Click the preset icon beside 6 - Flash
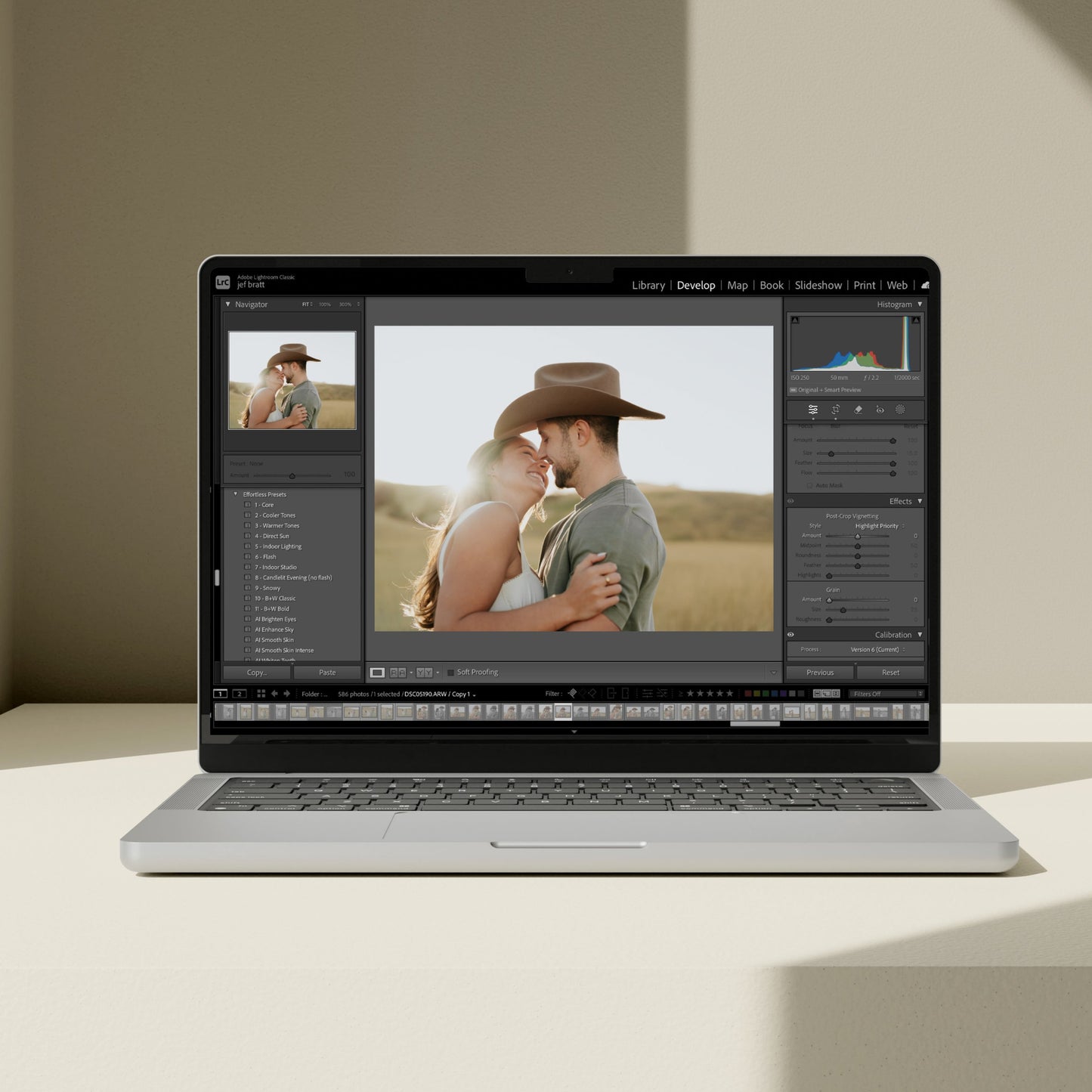The width and height of the screenshot is (1092, 1092). pyautogui.click(x=247, y=557)
